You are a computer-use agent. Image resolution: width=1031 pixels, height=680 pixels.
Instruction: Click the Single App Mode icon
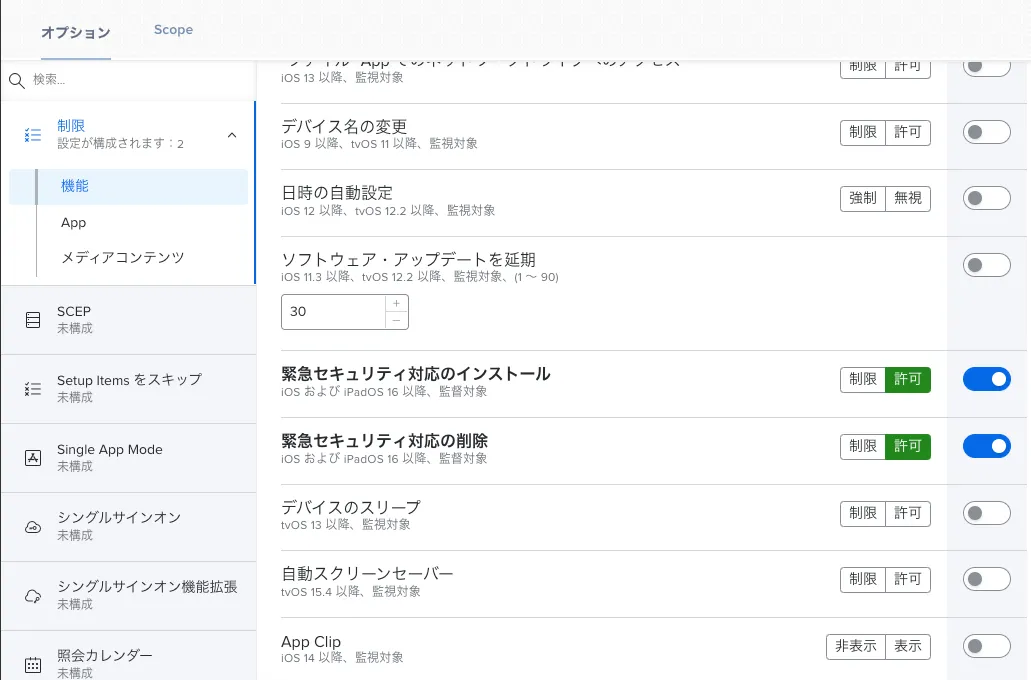pos(33,458)
